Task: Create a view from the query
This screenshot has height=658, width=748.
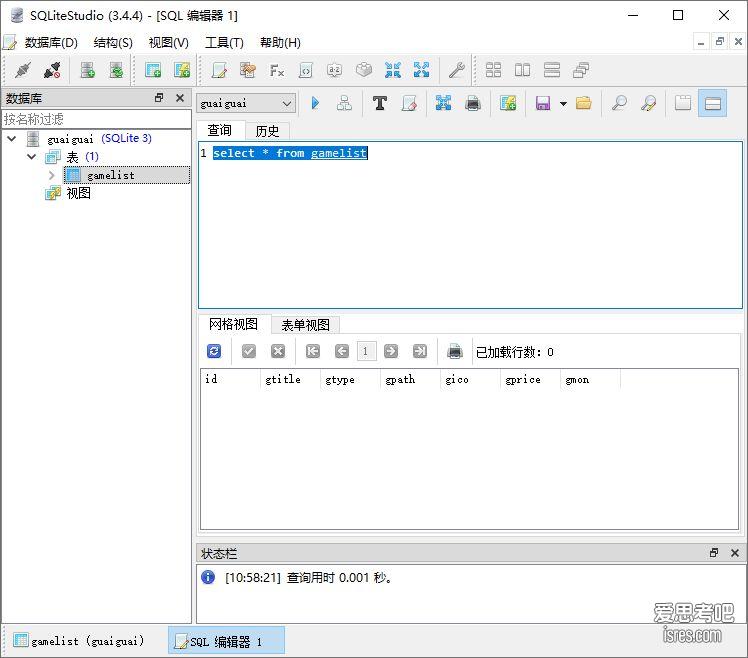Action: coord(508,103)
